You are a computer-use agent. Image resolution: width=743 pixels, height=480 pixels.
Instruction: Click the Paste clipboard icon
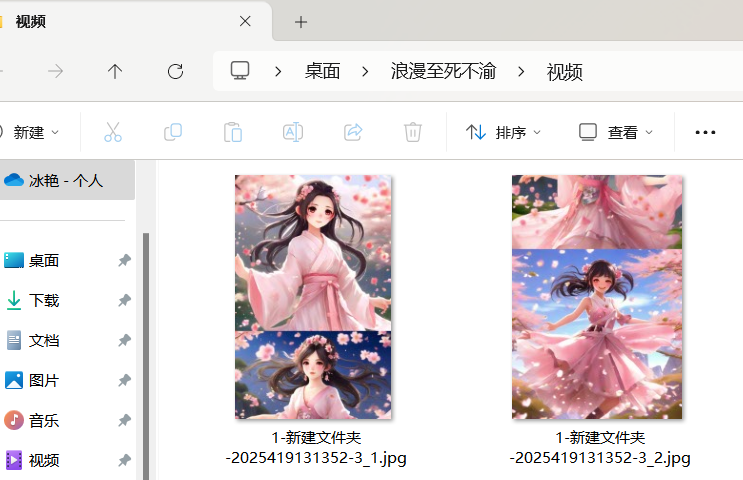(x=232, y=132)
